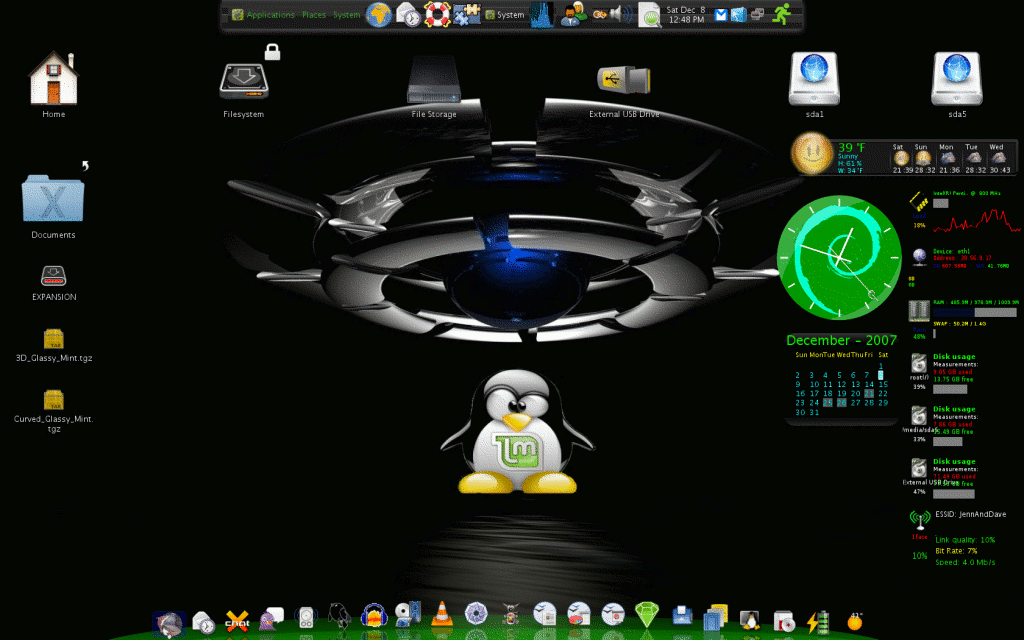Open the envelope-with-clock mail launcher in top panel
Image resolution: width=1024 pixels, height=640 pixels.
click(x=408, y=14)
